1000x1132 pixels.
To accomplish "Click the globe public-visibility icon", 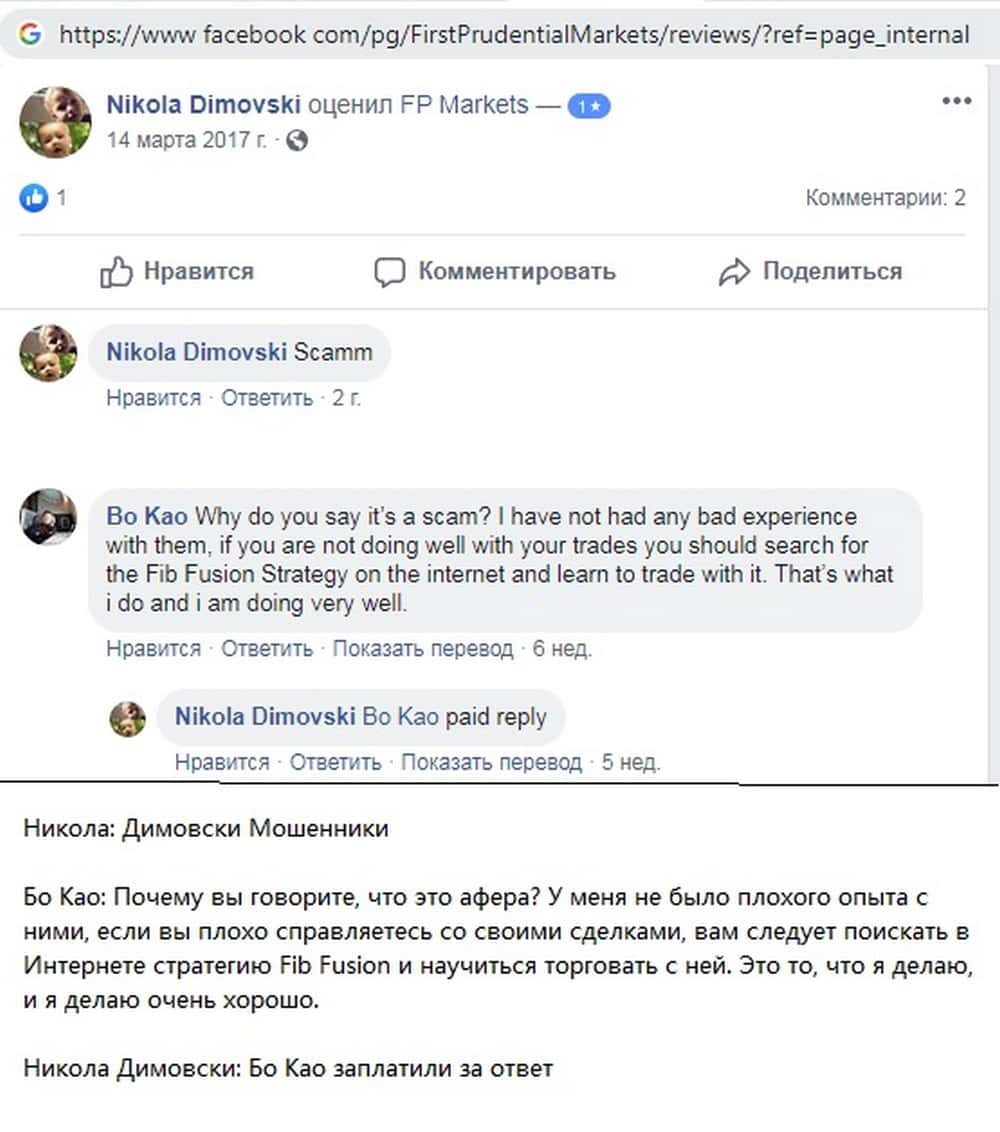I will tap(296, 141).
